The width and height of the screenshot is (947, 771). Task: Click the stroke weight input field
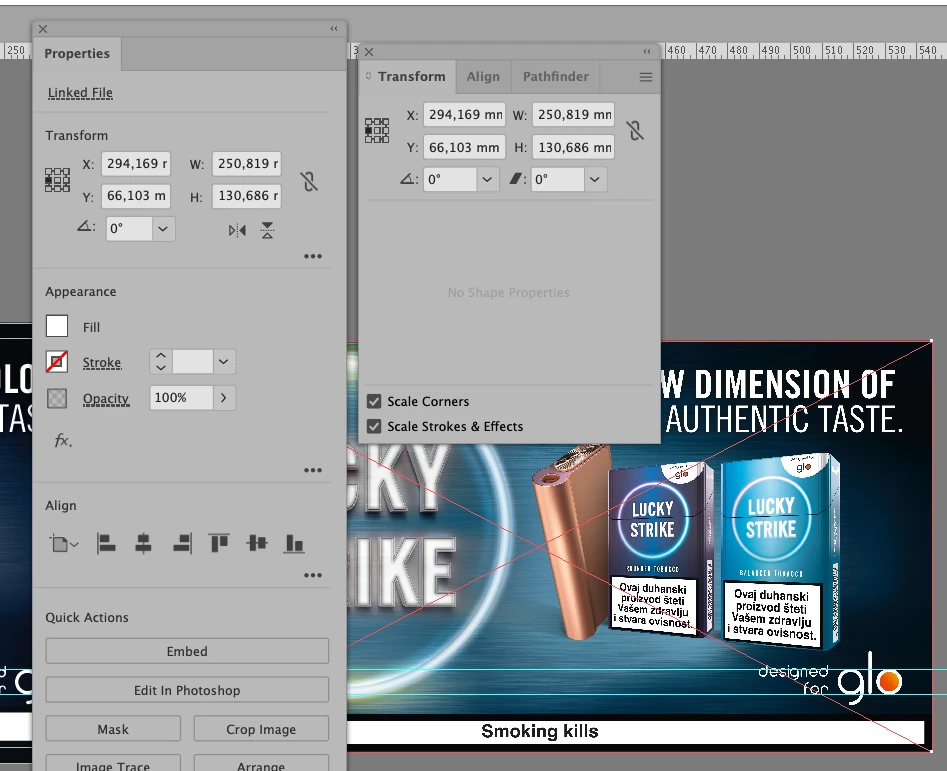tap(192, 362)
